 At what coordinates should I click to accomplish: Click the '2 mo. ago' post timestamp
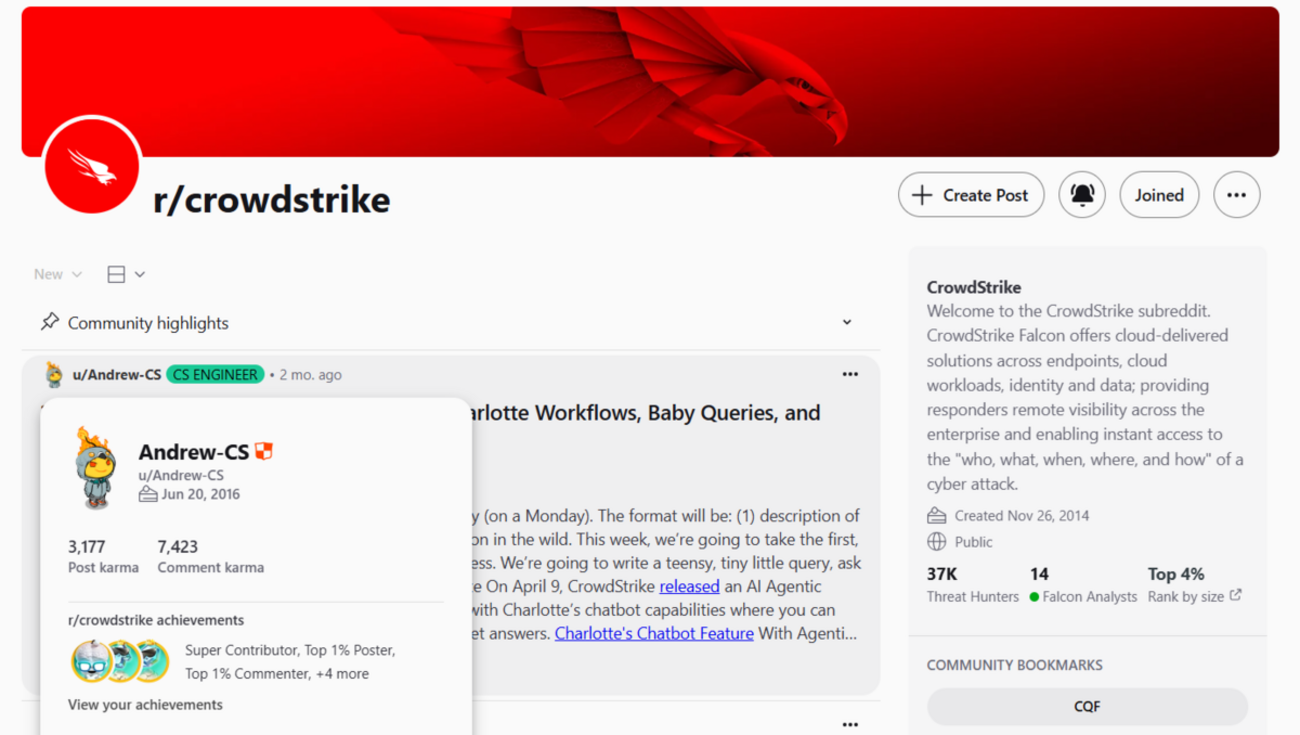pyautogui.click(x=311, y=375)
